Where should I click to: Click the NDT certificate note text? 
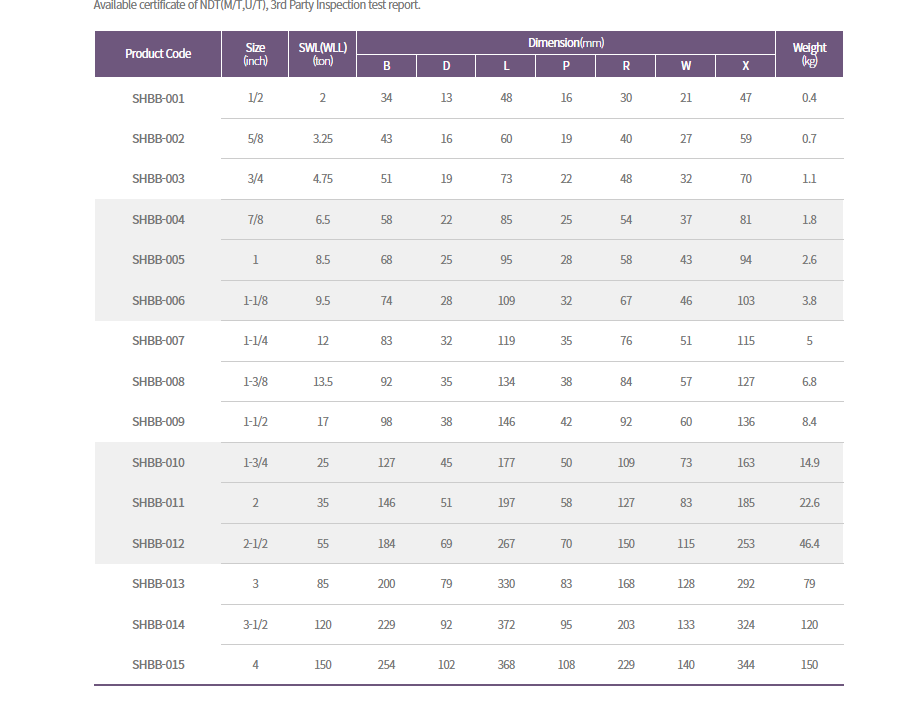click(x=257, y=5)
